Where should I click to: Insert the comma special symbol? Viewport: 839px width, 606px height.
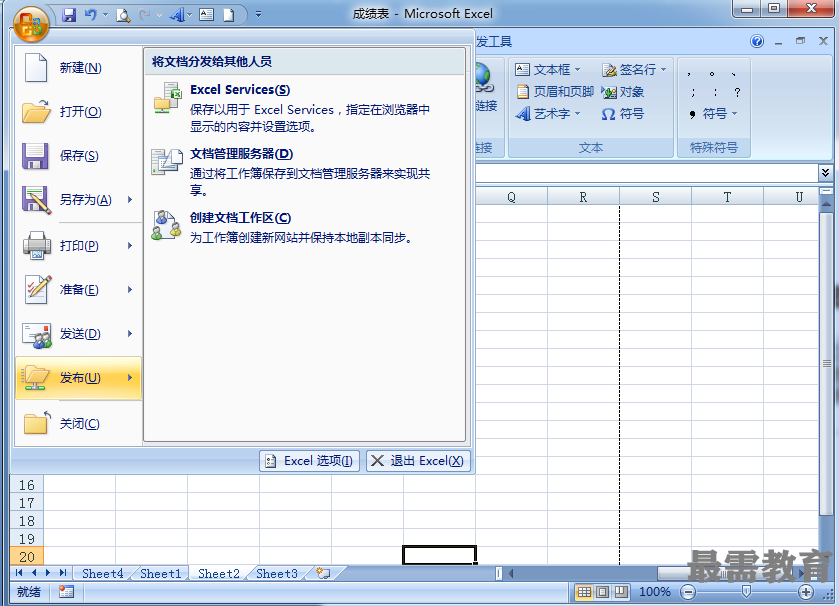689,74
